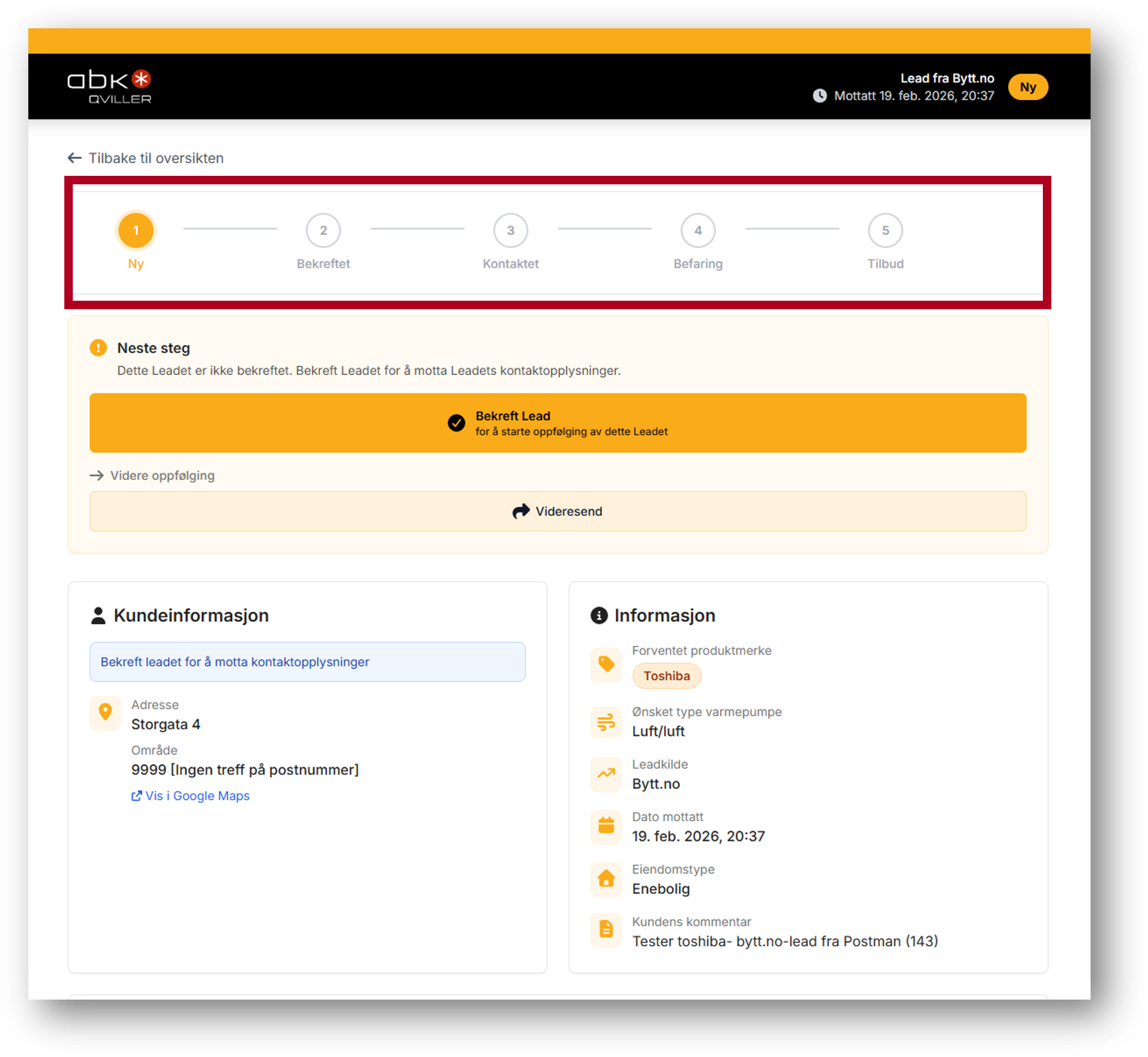Click the house icon for Eiendomstype

(x=606, y=879)
